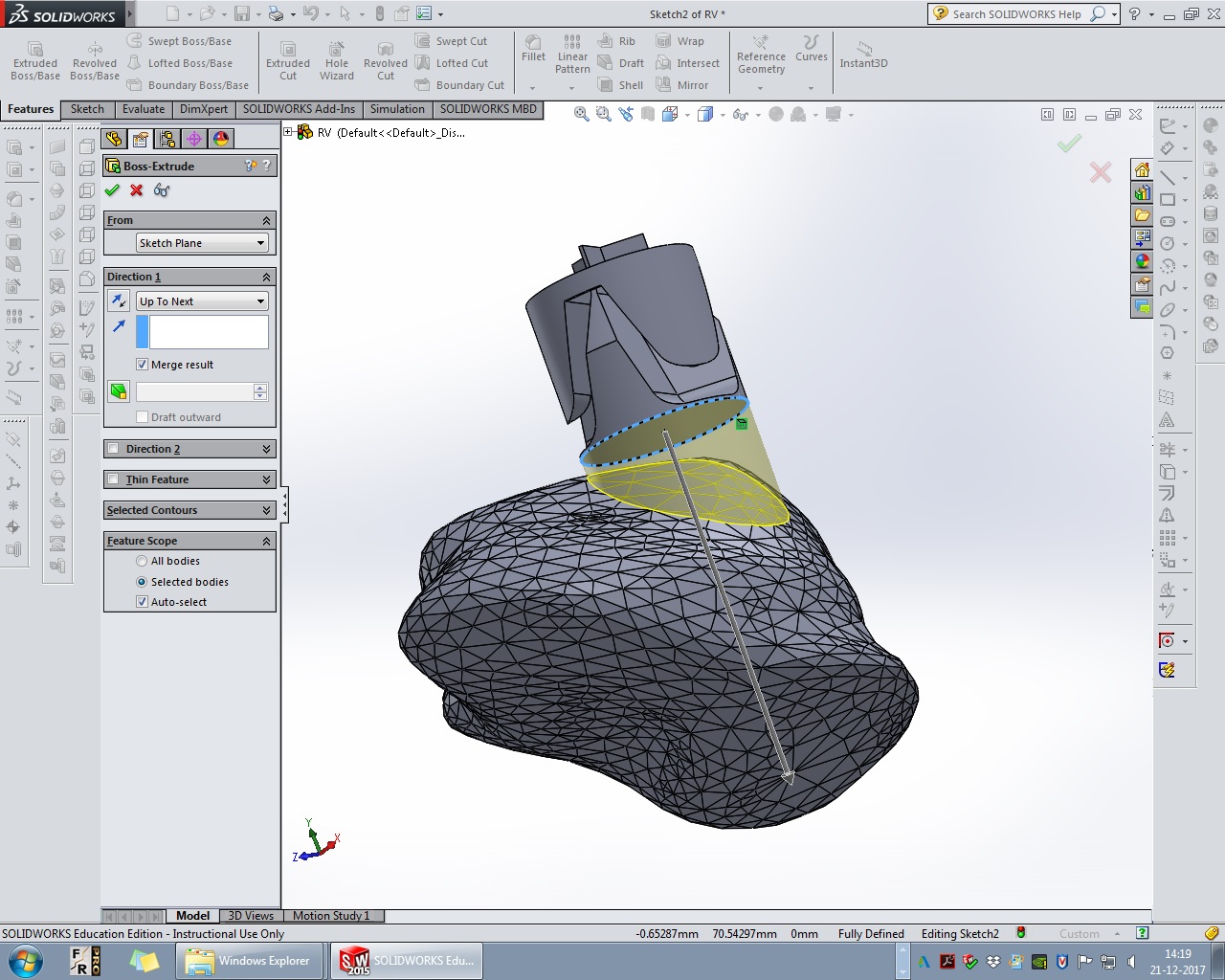Open the Sketch Plane dropdown
This screenshot has height=980, width=1225.
tap(202, 243)
